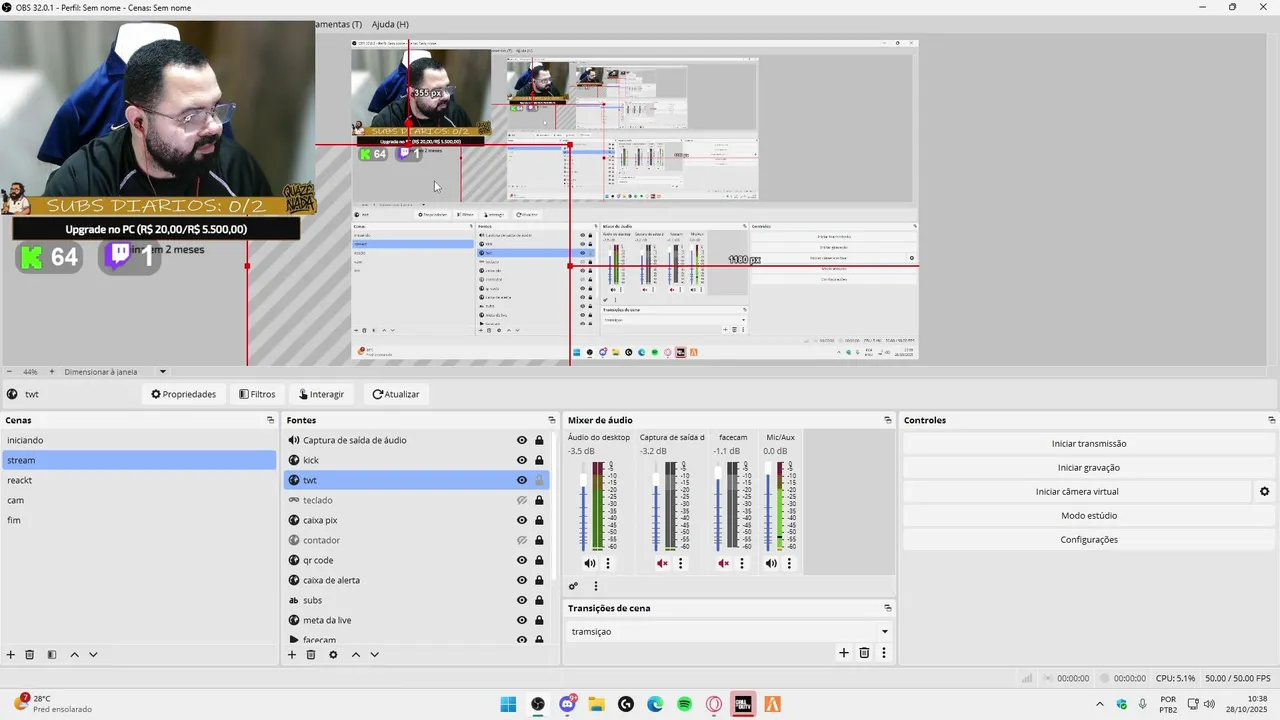Hide the kick source
Screen dimensions: 1280x720
click(521, 460)
